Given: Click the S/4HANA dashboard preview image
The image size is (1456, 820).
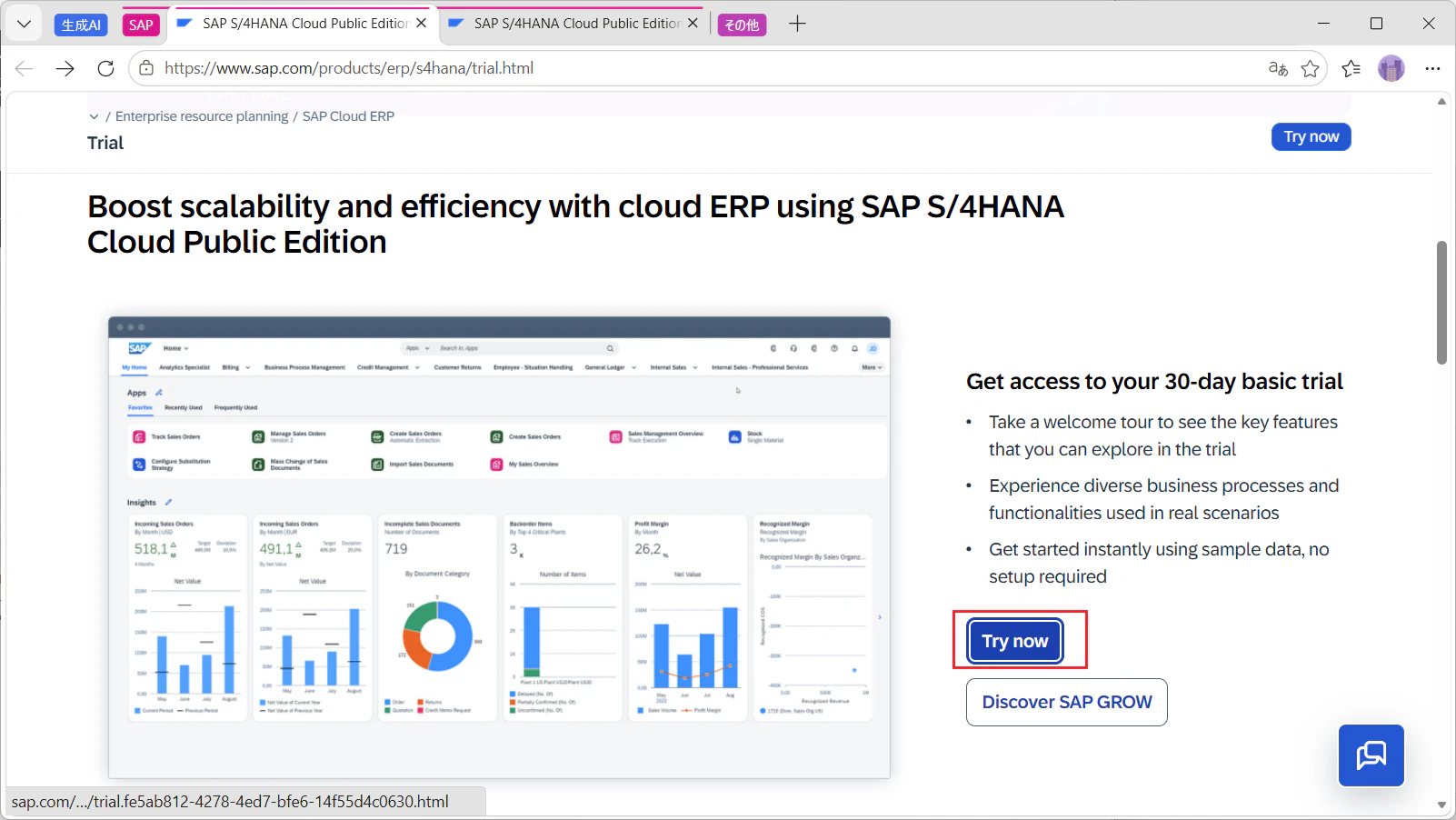Looking at the screenshot, I should pos(499,547).
